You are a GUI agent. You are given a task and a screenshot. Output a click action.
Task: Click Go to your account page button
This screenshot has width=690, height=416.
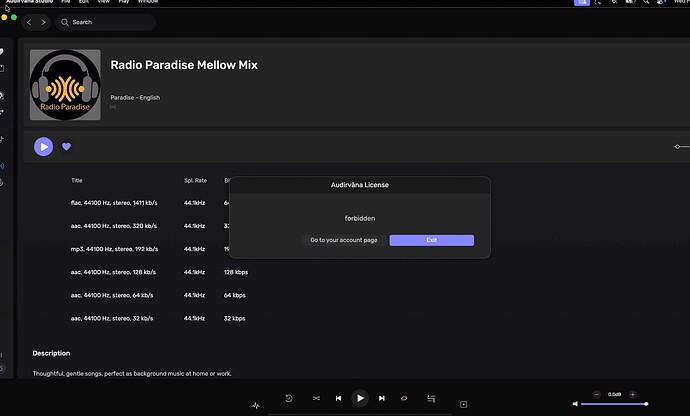click(343, 240)
